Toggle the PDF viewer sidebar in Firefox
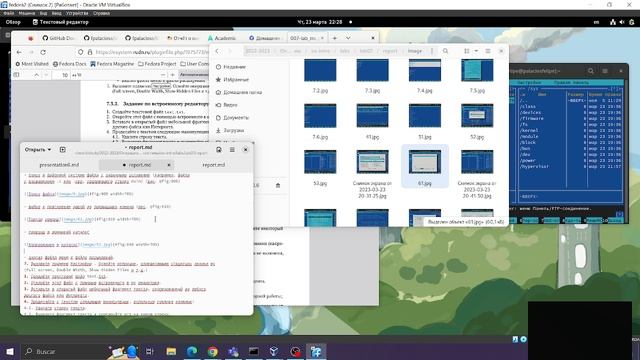The height and width of the screenshot is (360, 640). (16, 75)
